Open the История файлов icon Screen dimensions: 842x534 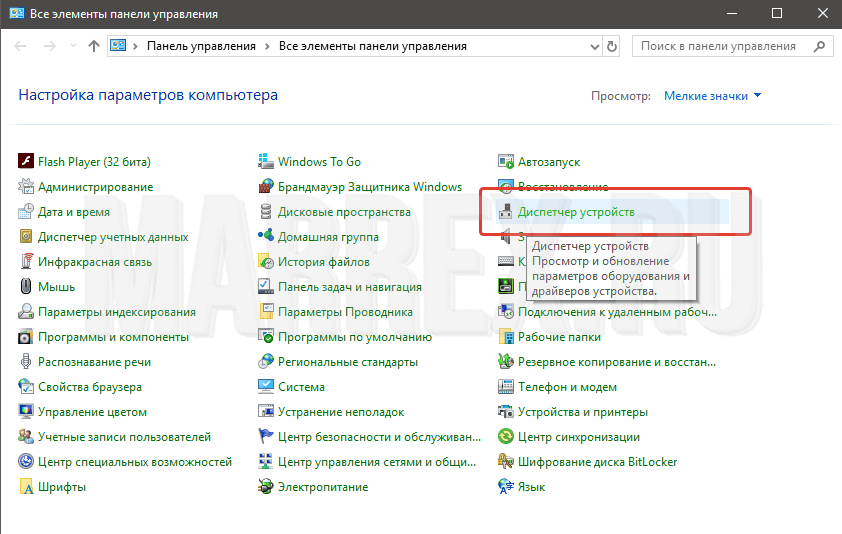click(x=266, y=262)
